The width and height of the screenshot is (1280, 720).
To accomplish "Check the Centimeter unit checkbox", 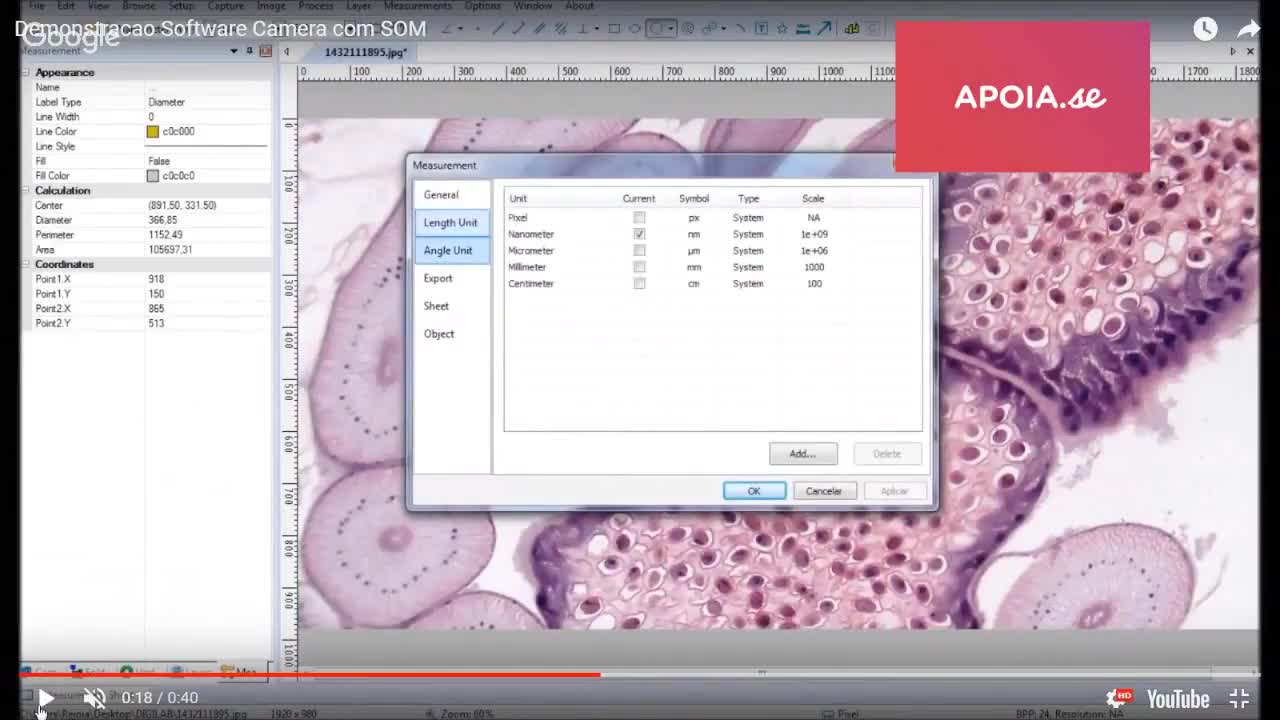I will tap(639, 283).
